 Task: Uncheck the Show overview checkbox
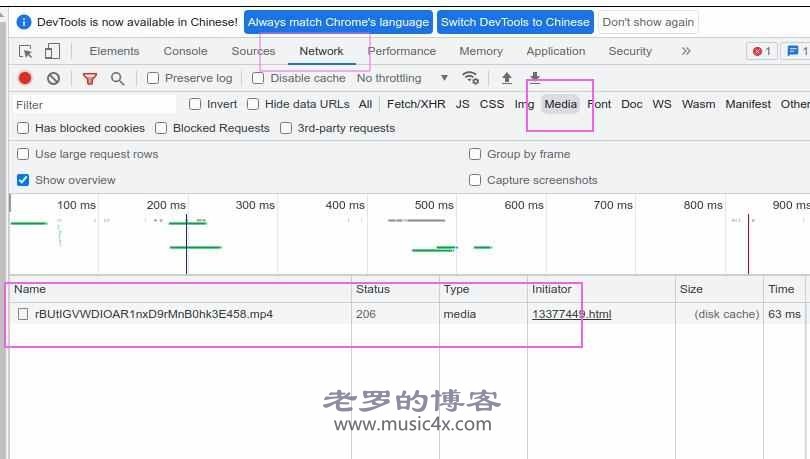pyautogui.click(x=23, y=180)
